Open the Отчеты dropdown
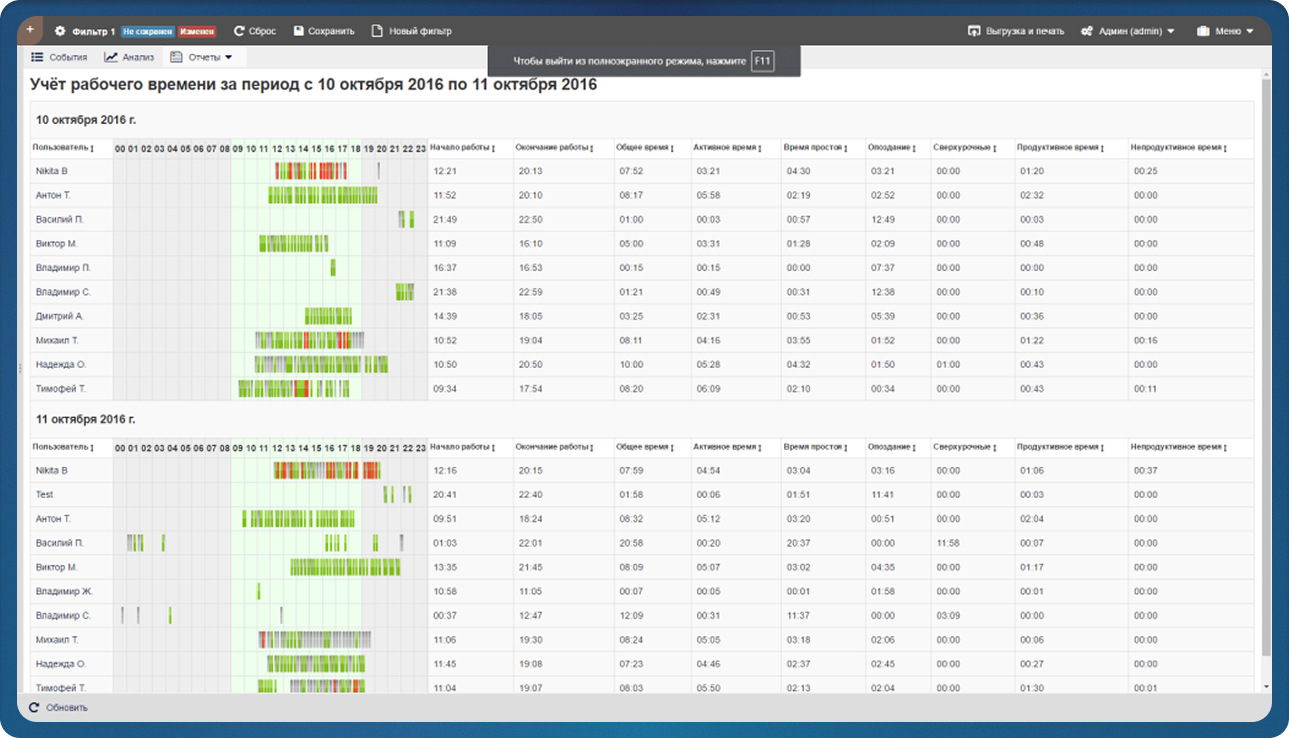Image resolution: width=1289 pixels, height=738 pixels. (x=201, y=58)
